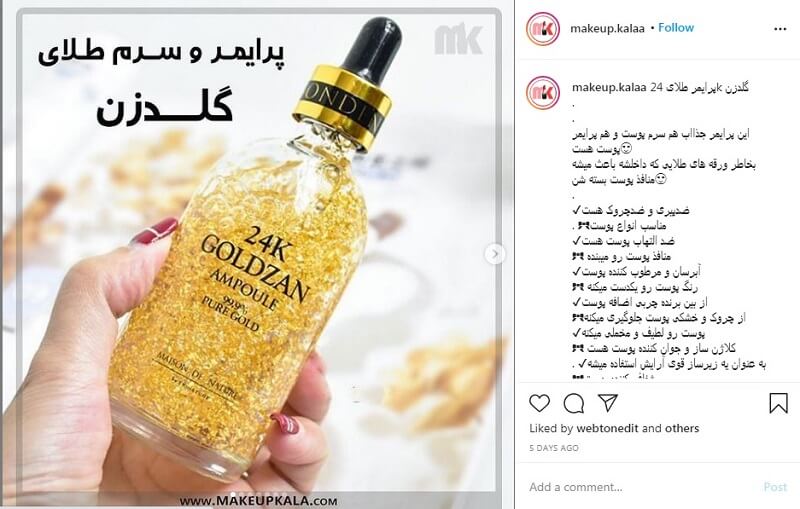Like the post with heart icon
800x509 pixels.
[x=539, y=403]
